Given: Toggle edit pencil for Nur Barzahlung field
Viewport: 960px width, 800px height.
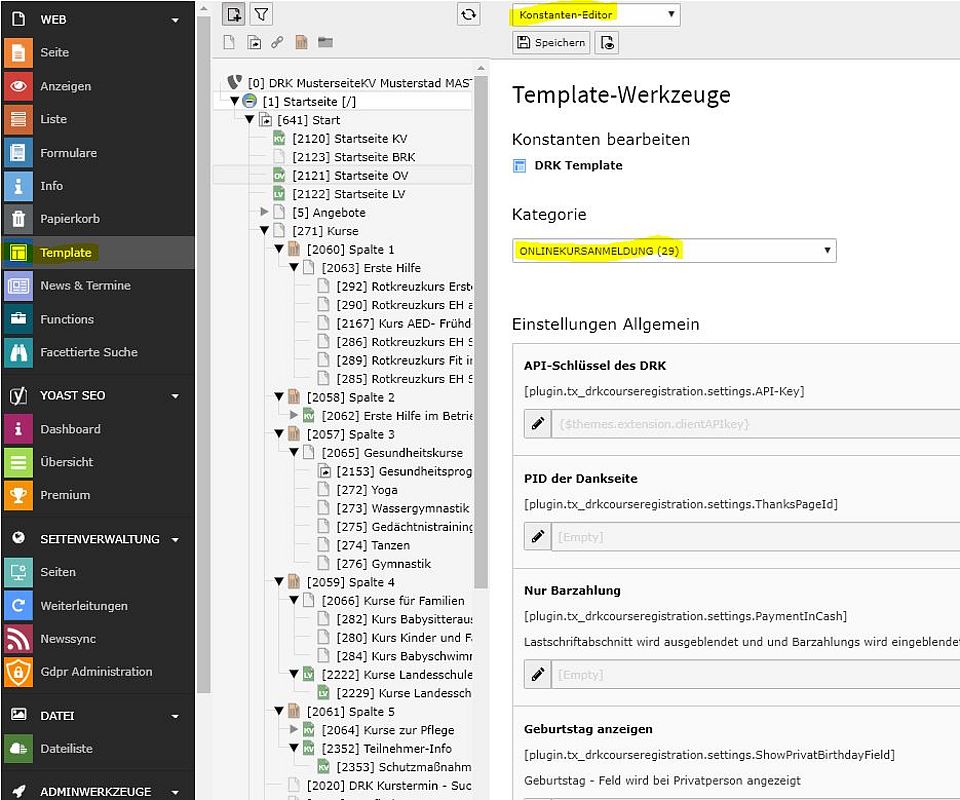Looking at the screenshot, I should [x=537, y=675].
